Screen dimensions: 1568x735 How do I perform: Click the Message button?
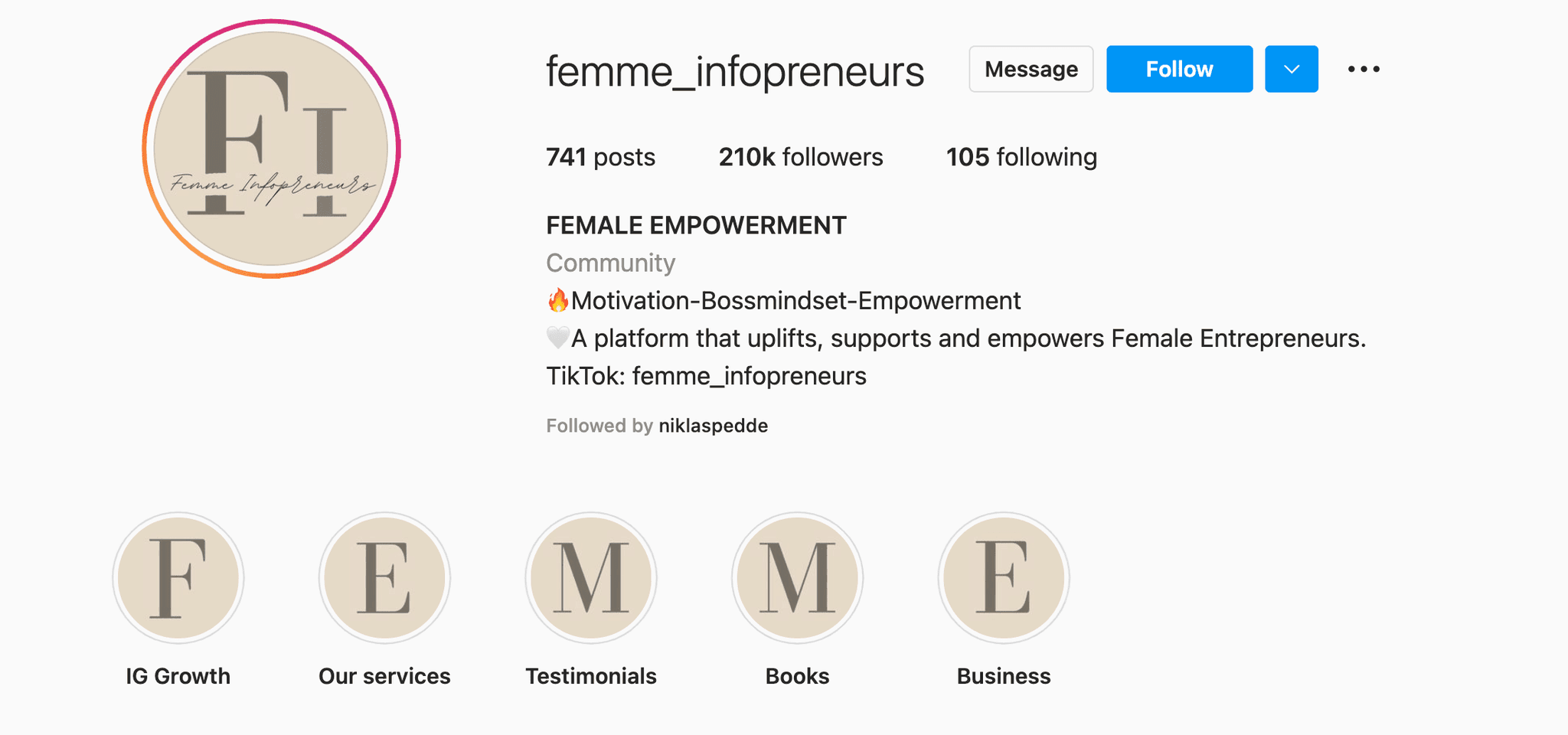pos(1031,69)
